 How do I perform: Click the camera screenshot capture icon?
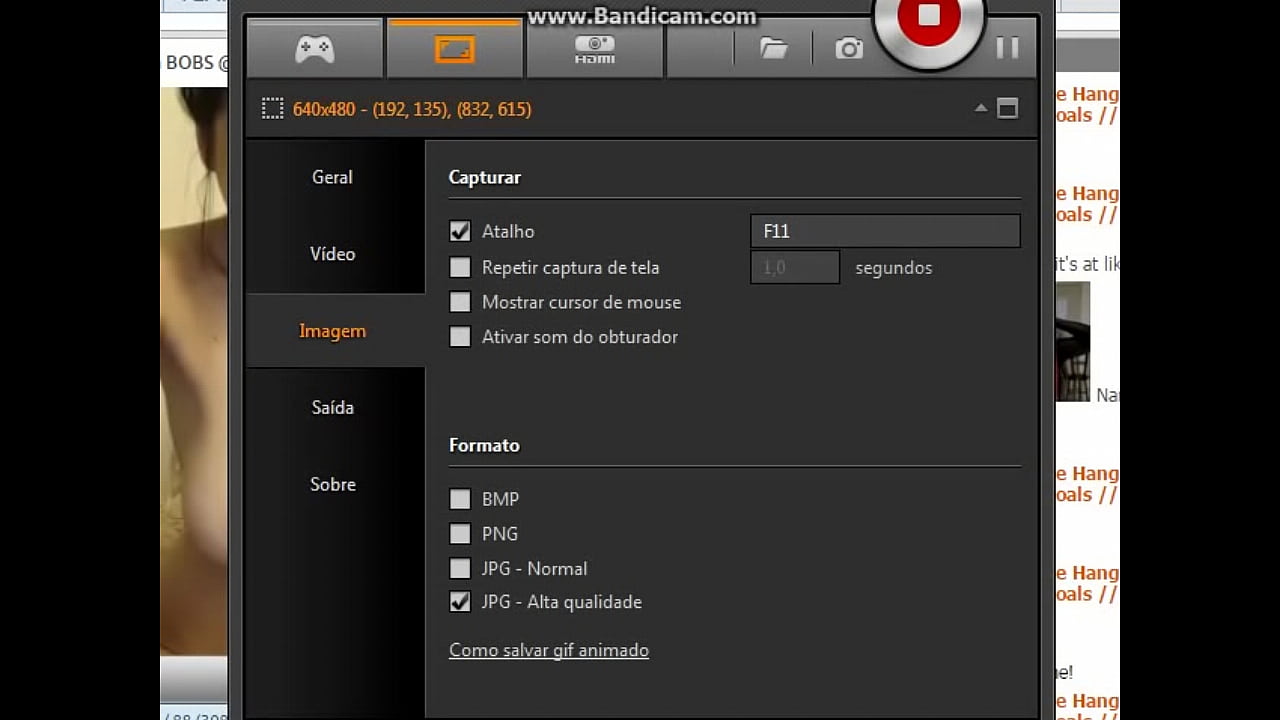click(x=848, y=48)
